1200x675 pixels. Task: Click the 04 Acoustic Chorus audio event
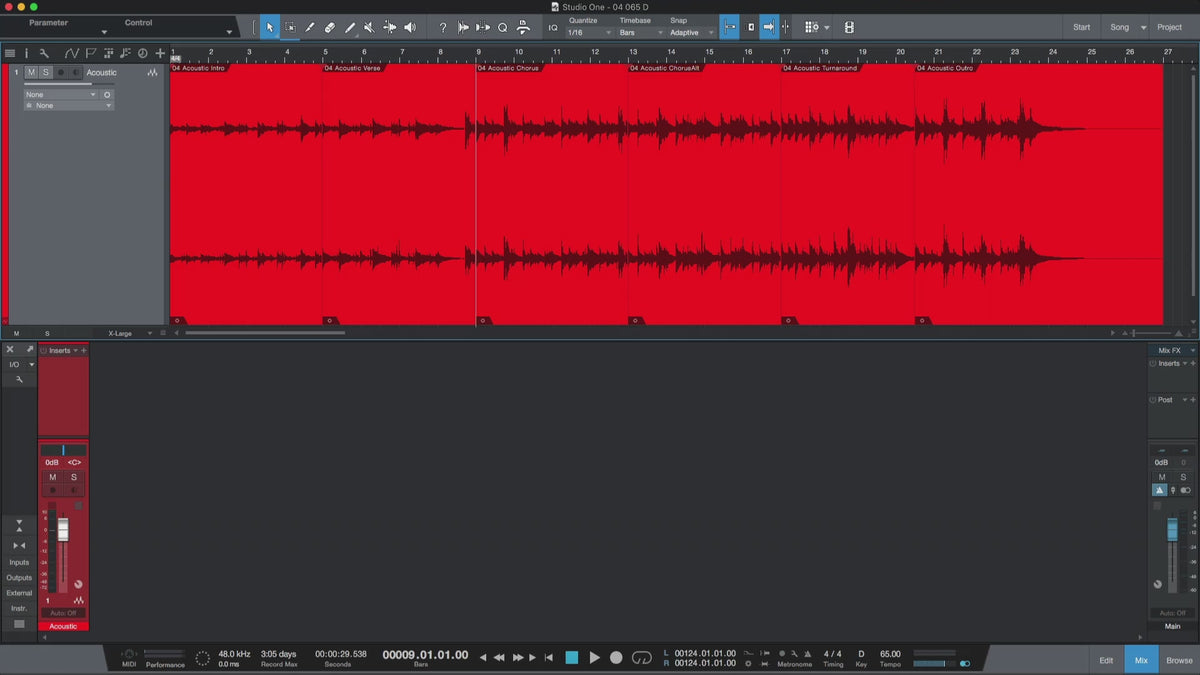click(551, 190)
